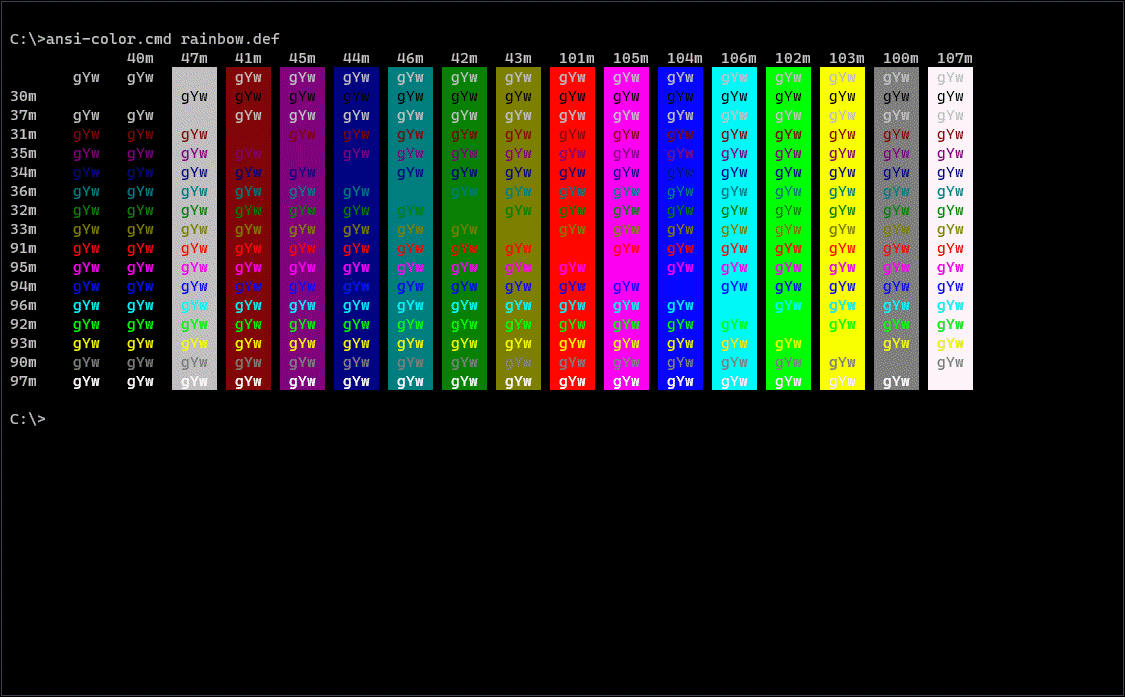
Task: Click the 36m row label
Action: 24,192
